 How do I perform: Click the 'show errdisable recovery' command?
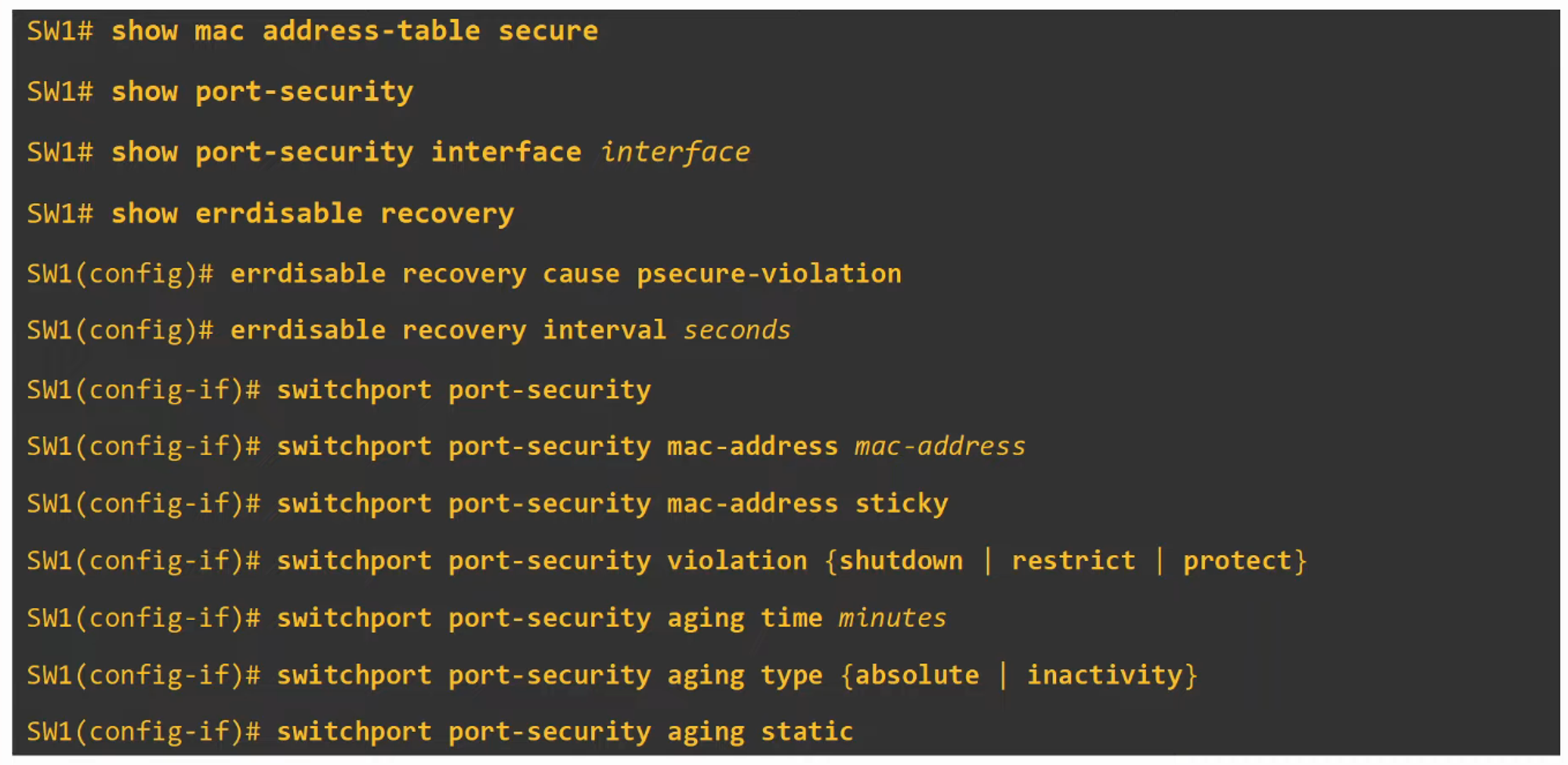[x=312, y=213]
